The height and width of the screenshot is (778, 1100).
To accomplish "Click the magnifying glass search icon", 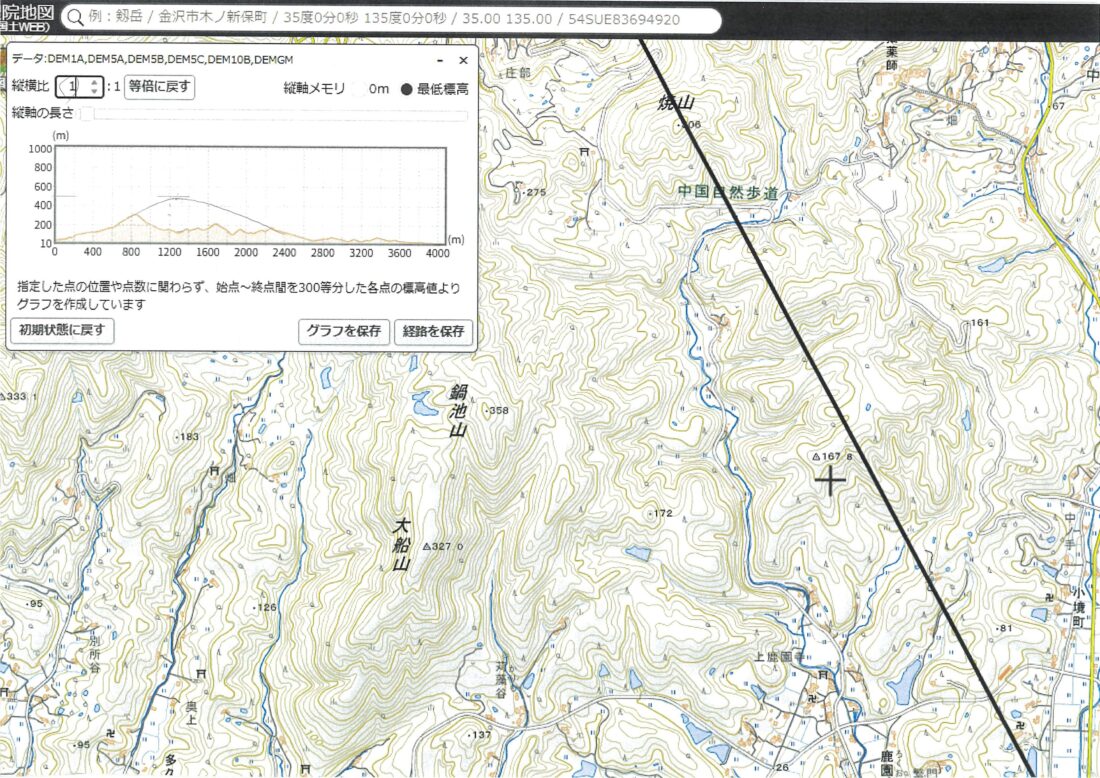I will 74,19.
